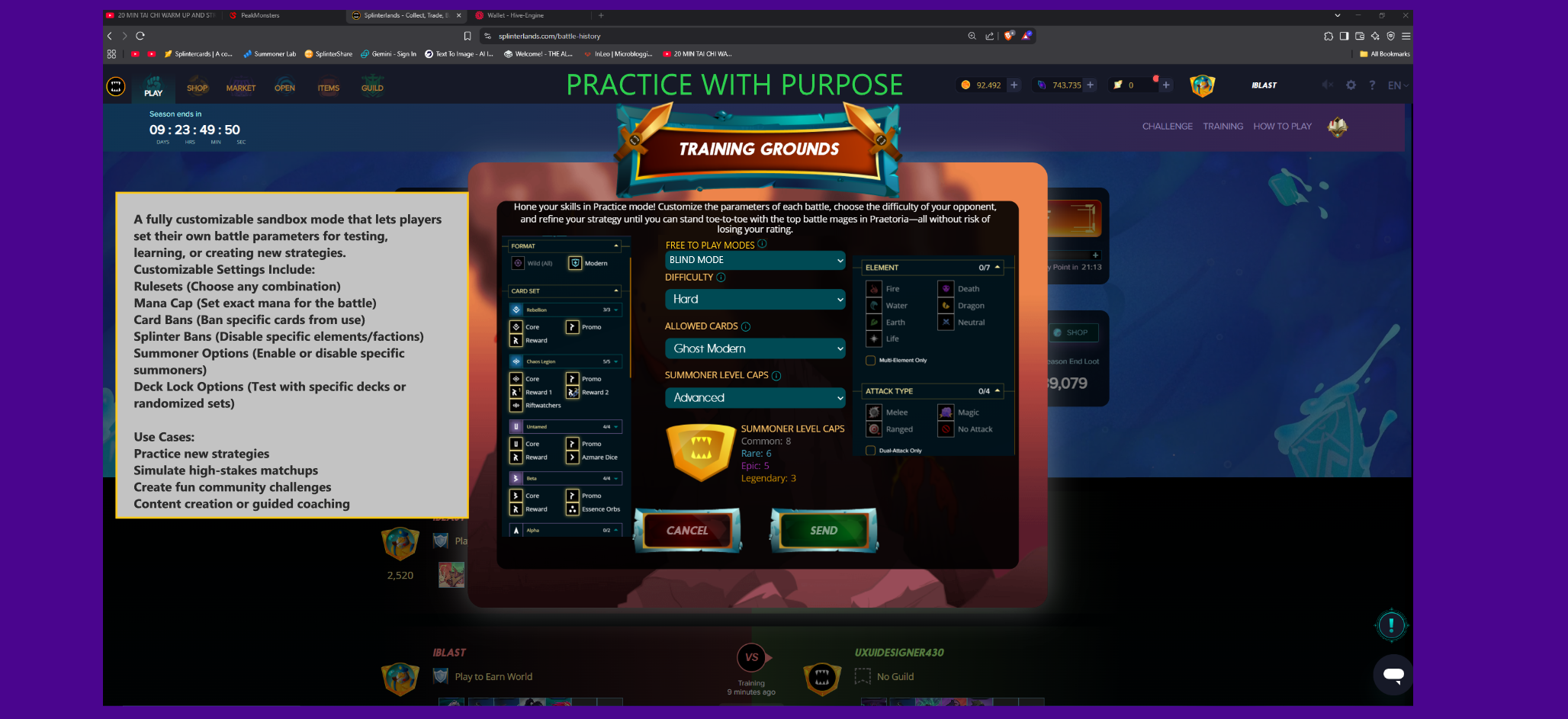Toggle the Water element icon
The image size is (1568, 719).
coord(874,306)
